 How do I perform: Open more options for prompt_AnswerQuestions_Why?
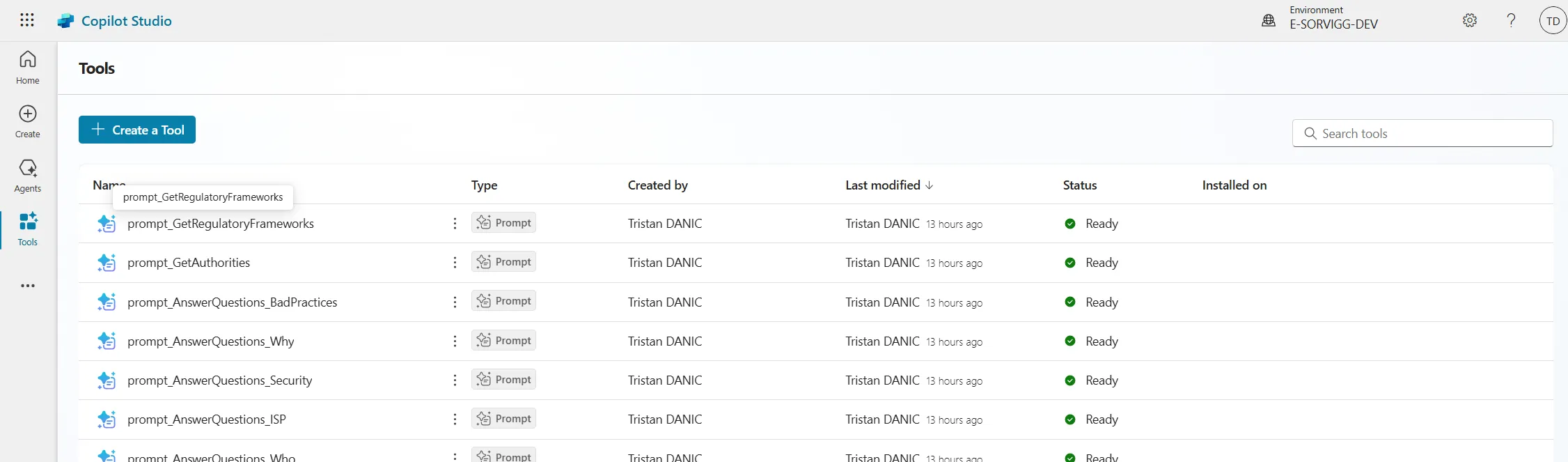click(455, 341)
